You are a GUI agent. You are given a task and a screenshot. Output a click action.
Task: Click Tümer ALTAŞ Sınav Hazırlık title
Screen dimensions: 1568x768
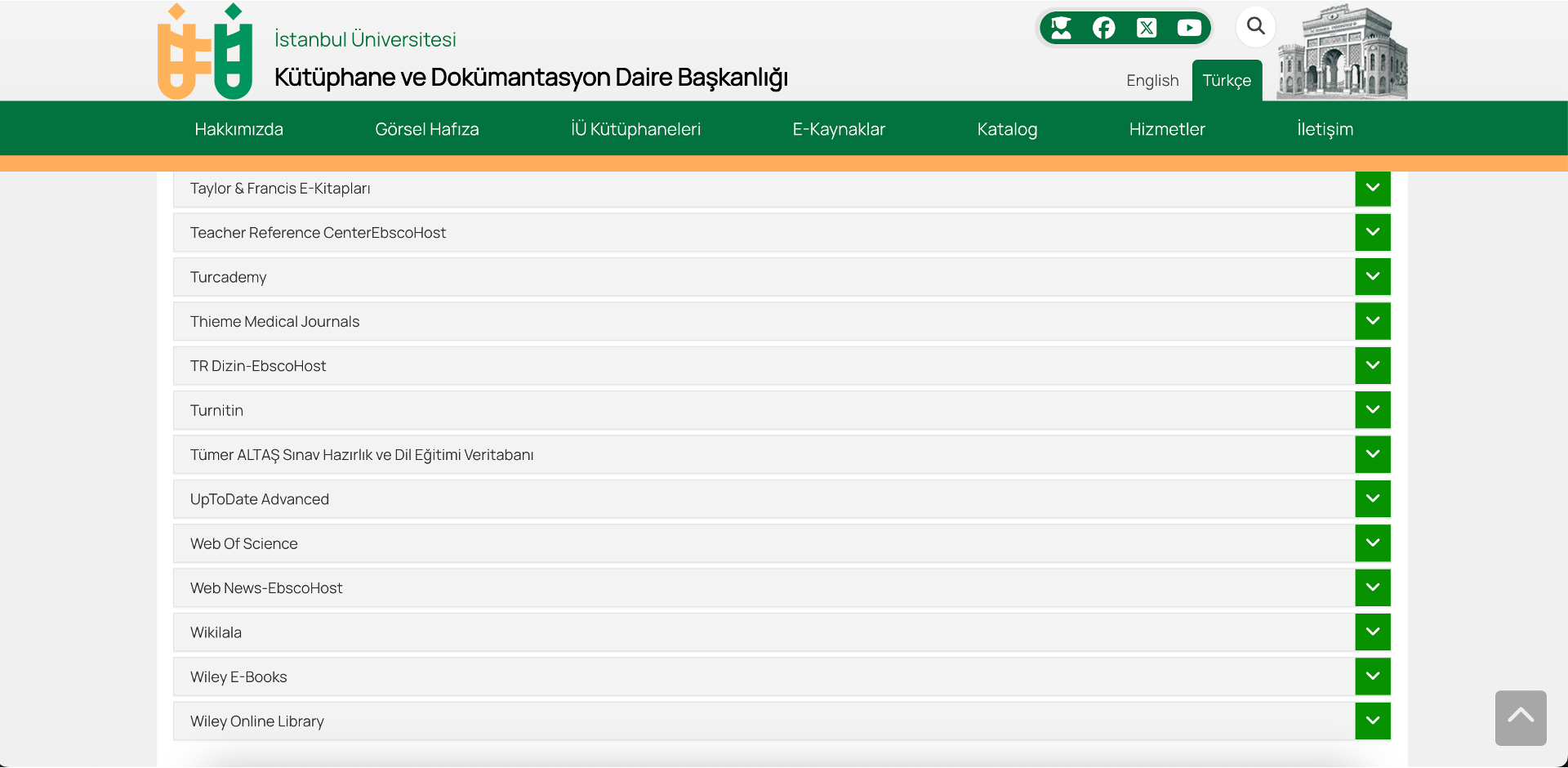coord(362,455)
